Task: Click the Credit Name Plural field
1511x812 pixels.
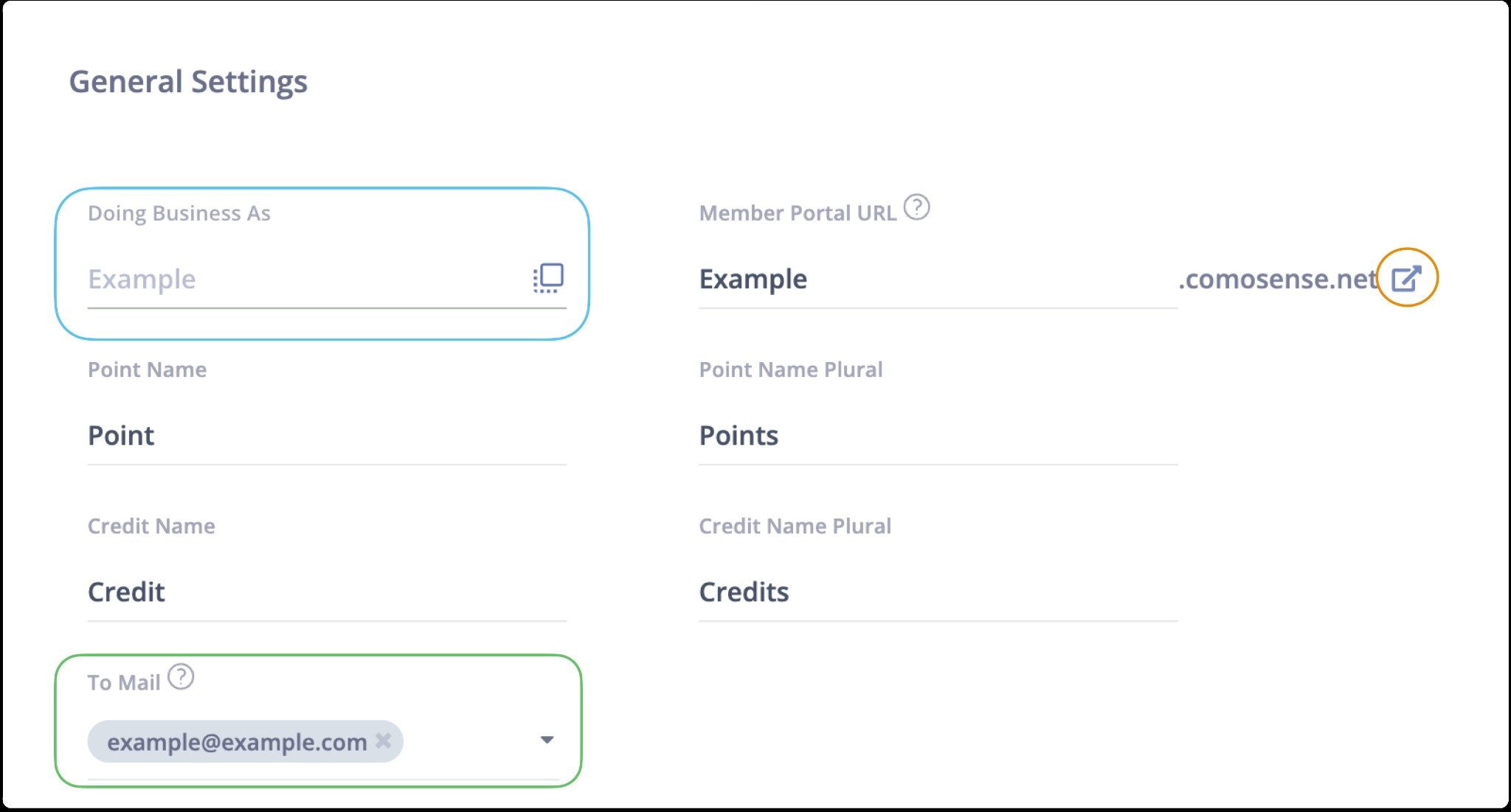Action: [938, 593]
